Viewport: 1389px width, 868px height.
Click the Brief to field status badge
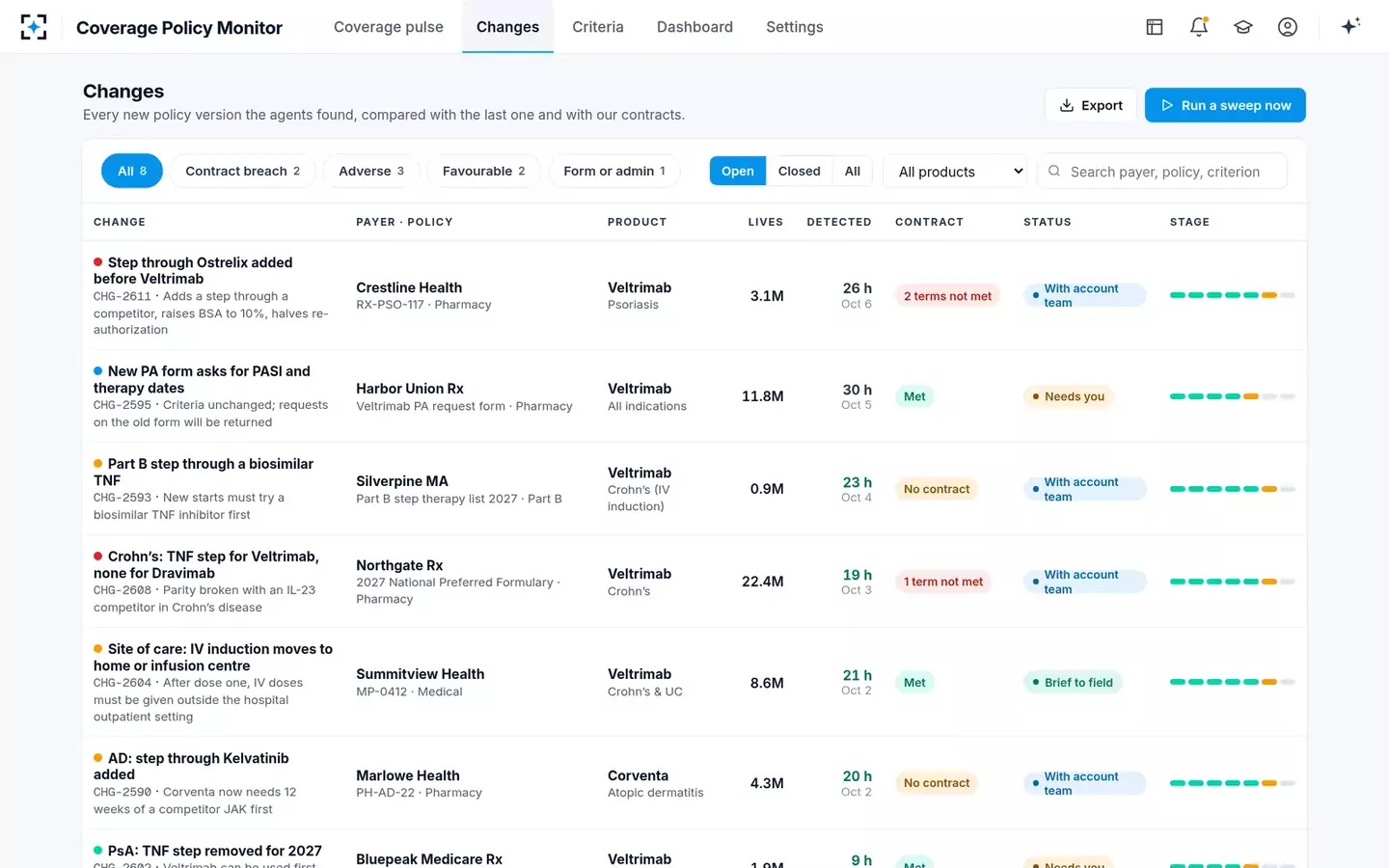pyautogui.click(x=1072, y=682)
